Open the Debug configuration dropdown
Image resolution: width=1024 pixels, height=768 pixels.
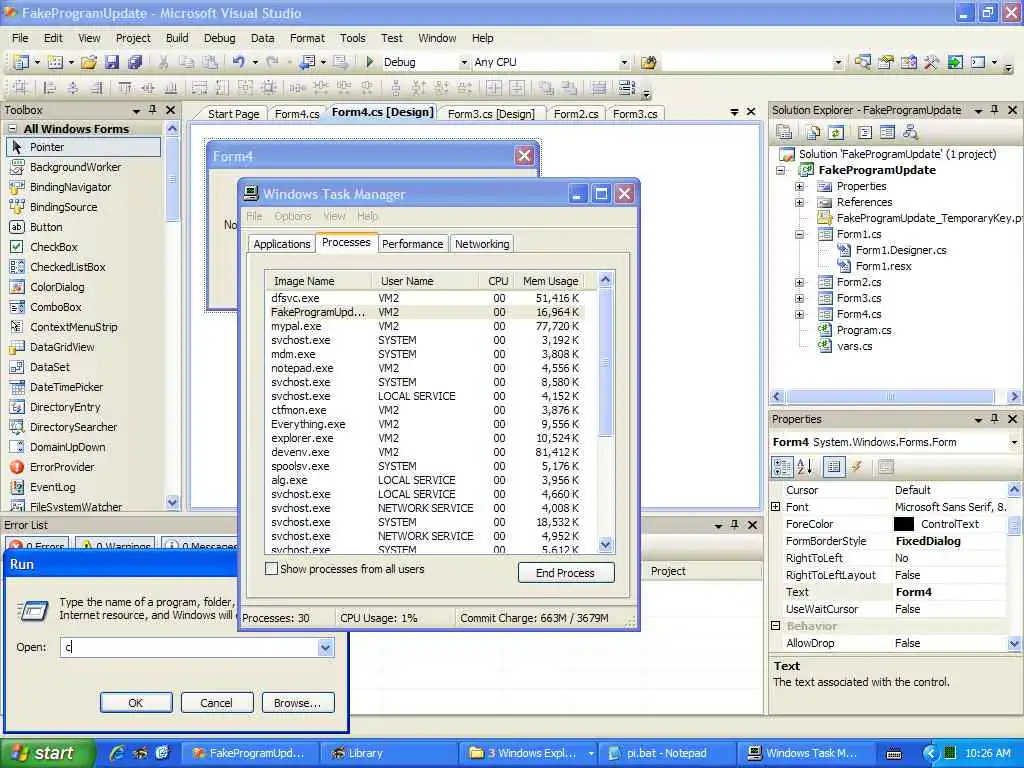pyautogui.click(x=464, y=63)
